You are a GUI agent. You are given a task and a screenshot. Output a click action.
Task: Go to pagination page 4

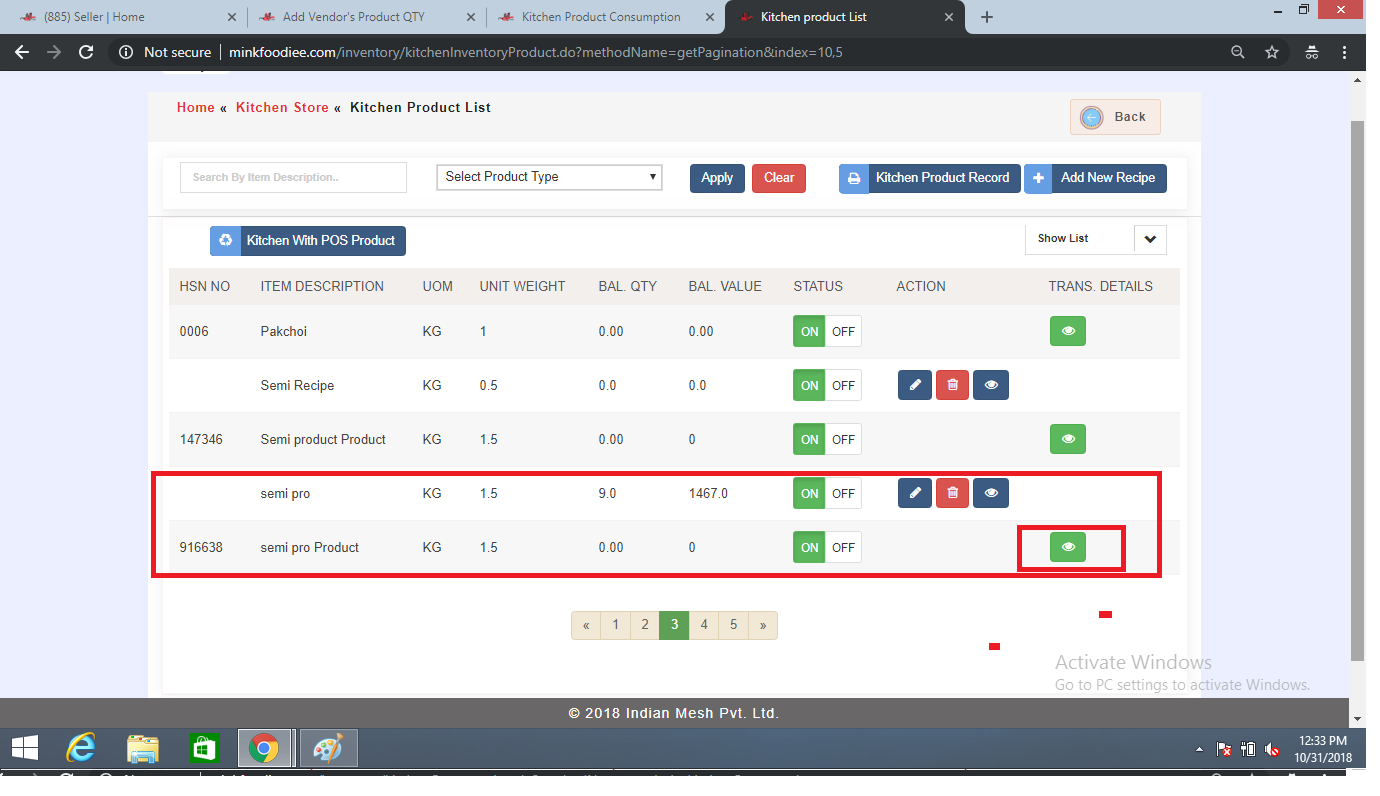704,625
